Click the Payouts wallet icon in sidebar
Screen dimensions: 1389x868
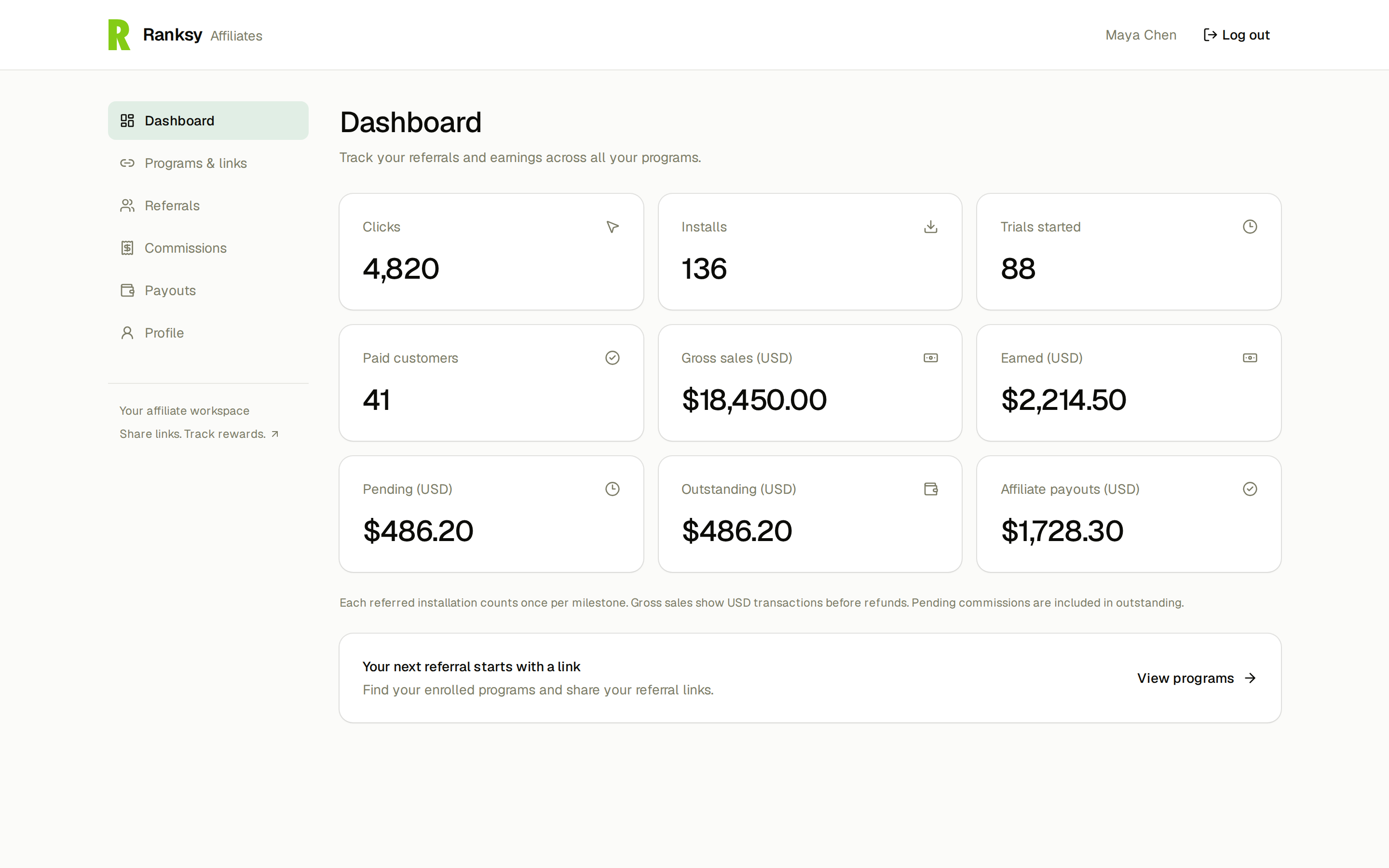tap(127, 290)
